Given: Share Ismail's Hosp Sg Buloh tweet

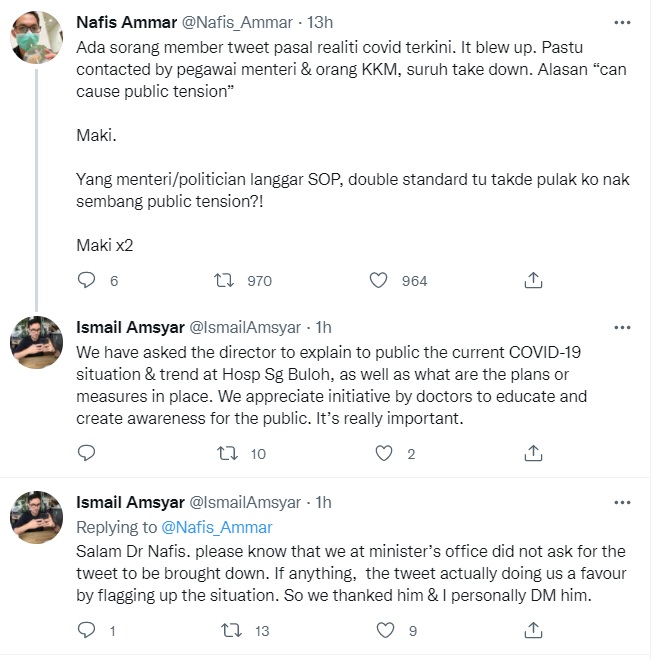Looking at the screenshot, I should click(x=534, y=454).
